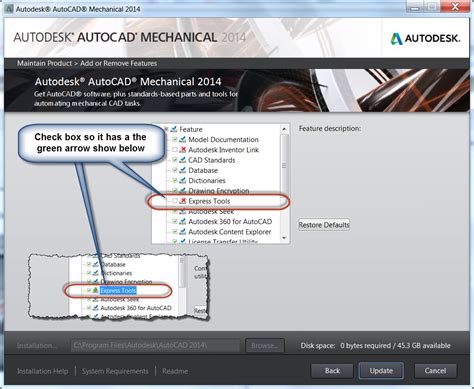The height and width of the screenshot is (389, 474).
Task: Click the install-status icon beside Feature root
Action: [x=174, y=129]
